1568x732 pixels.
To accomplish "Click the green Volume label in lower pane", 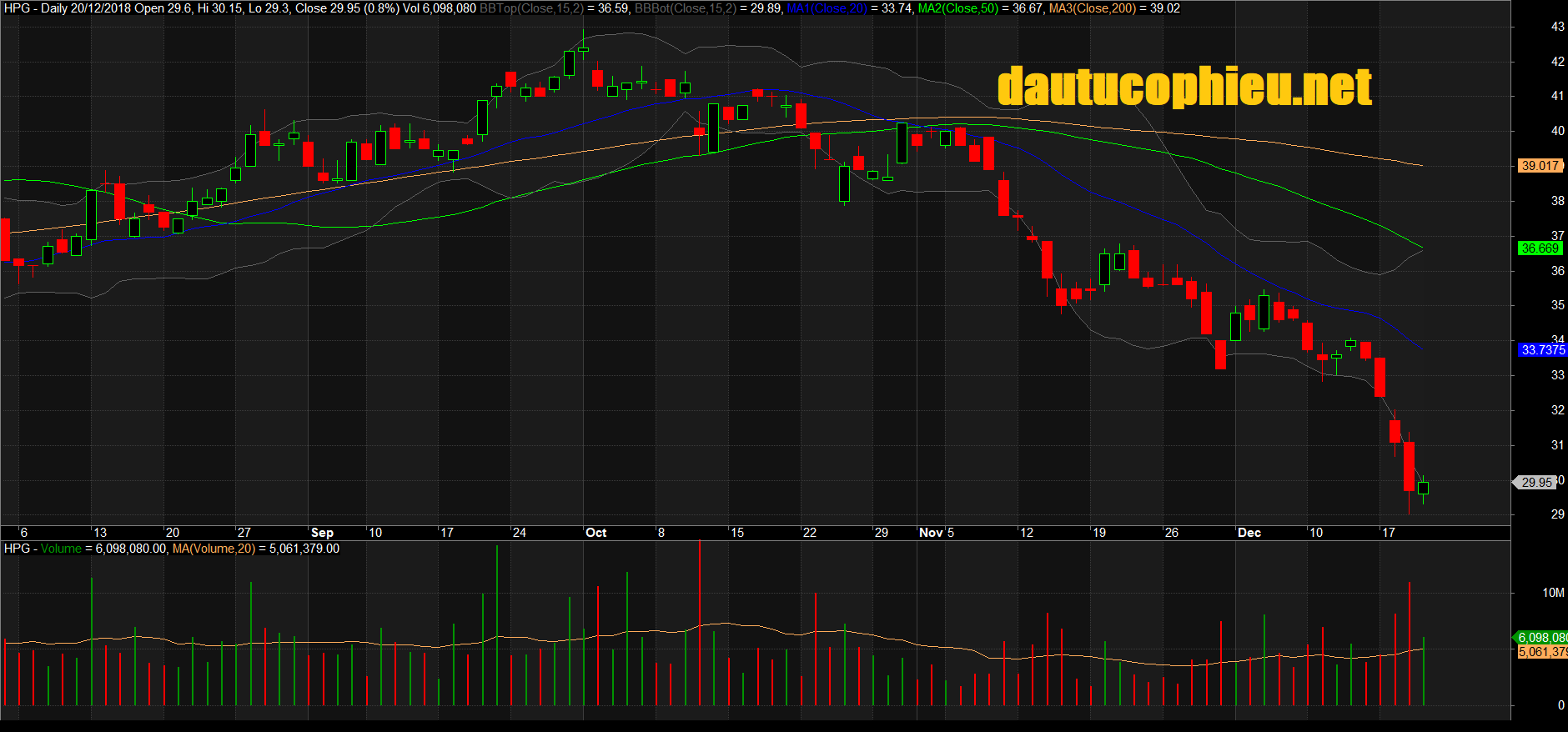I will (61, 549).
